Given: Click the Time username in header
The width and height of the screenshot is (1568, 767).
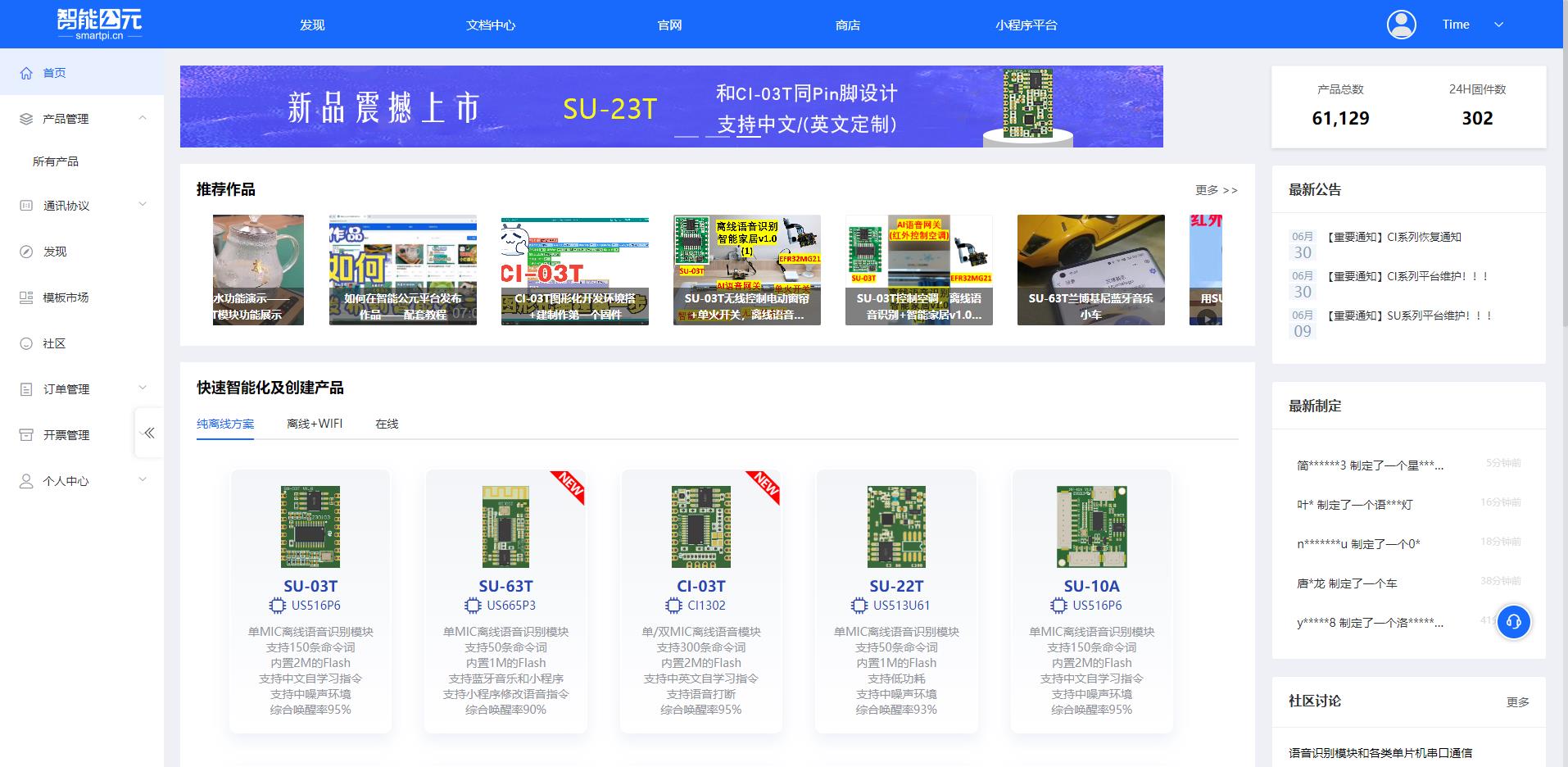Looking at the screenshot, I should click(x=1456, y=25).
